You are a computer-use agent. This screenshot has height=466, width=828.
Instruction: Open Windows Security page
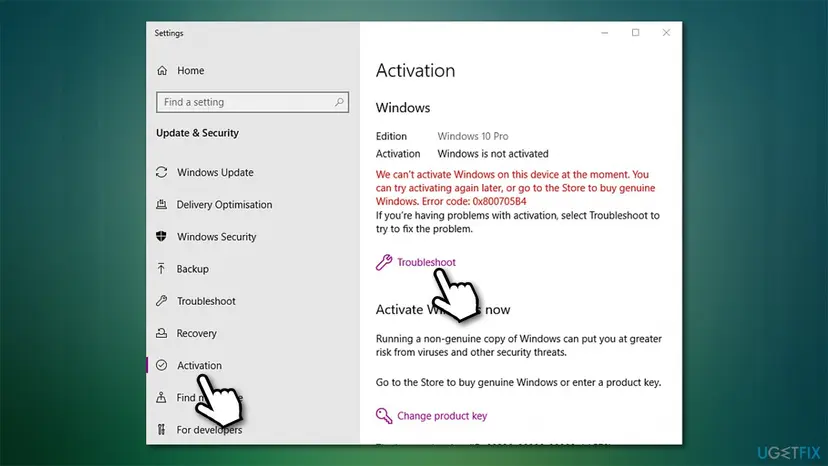217,237
